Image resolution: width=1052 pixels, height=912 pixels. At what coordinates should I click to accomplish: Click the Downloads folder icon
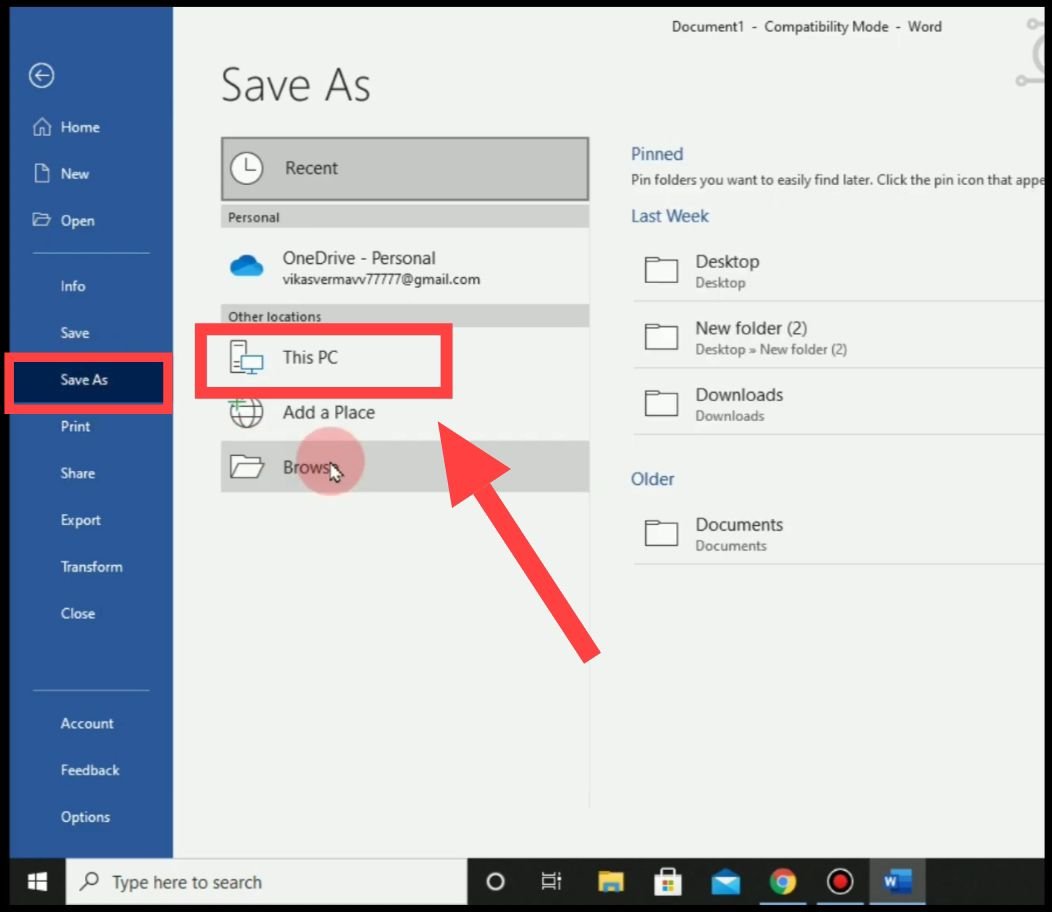[661, 403]
